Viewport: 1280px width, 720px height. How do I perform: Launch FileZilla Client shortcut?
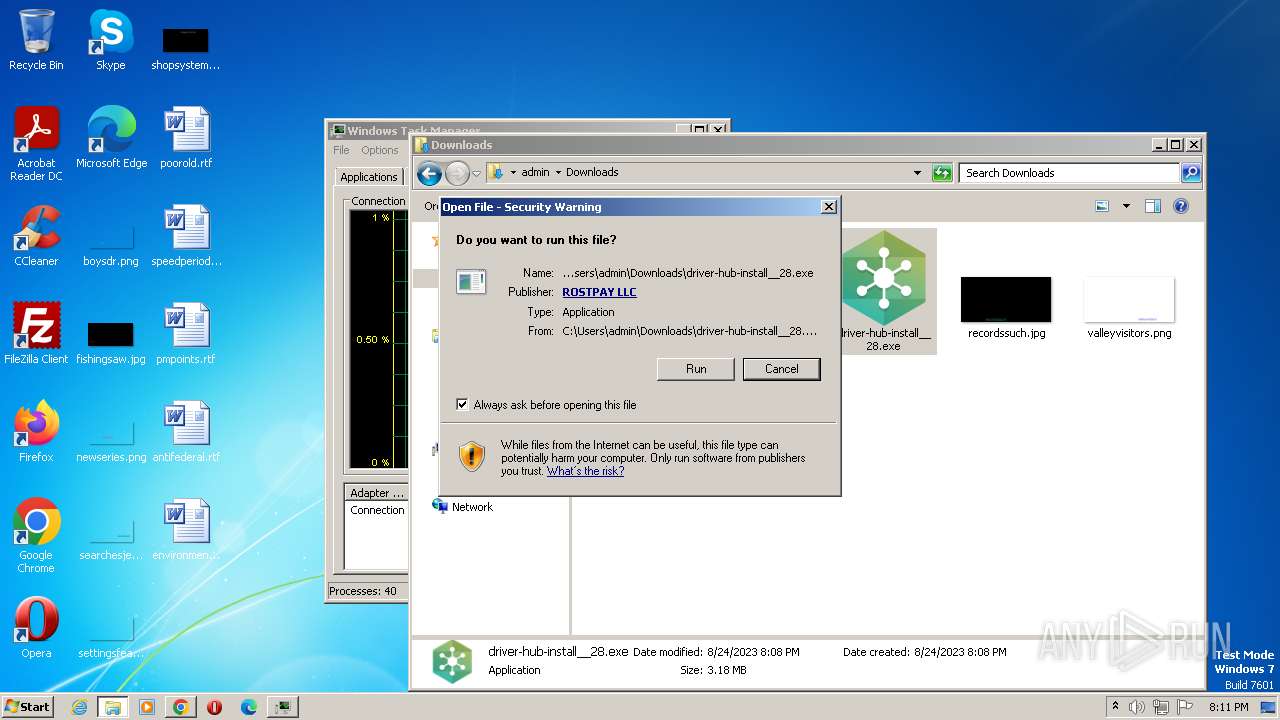[36, 333]
